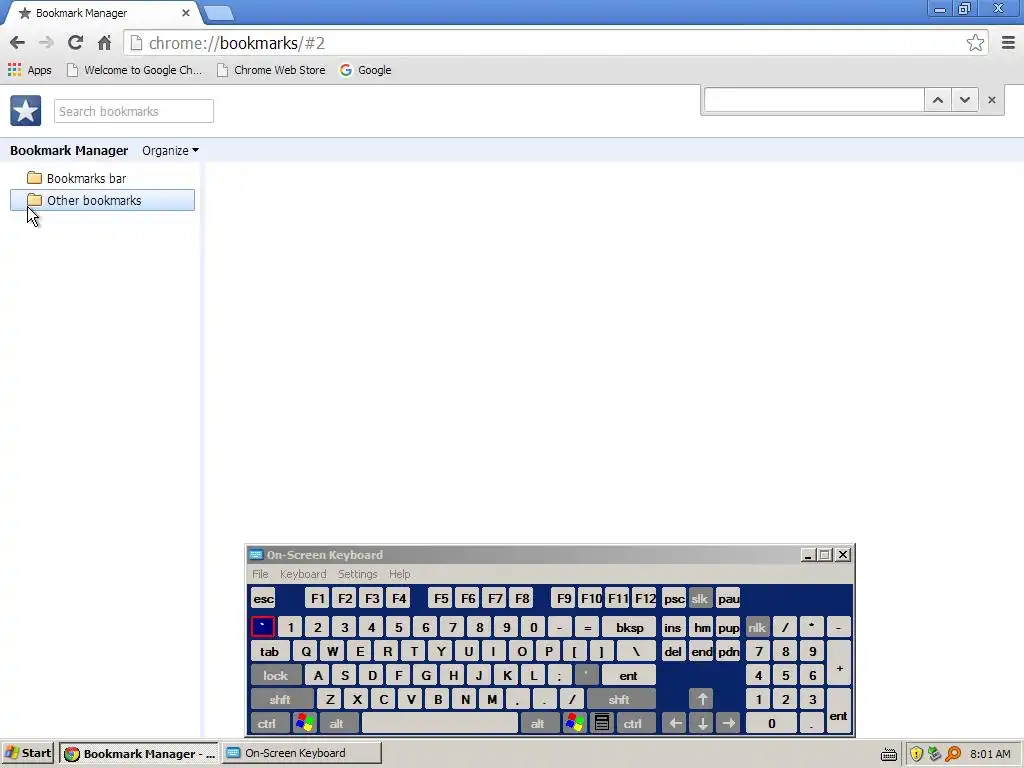This screenshot has width=1024, height=768.
Task: Open Keyboard menu in On-Screen Keyboard
Action: click(x=303, y=574)
